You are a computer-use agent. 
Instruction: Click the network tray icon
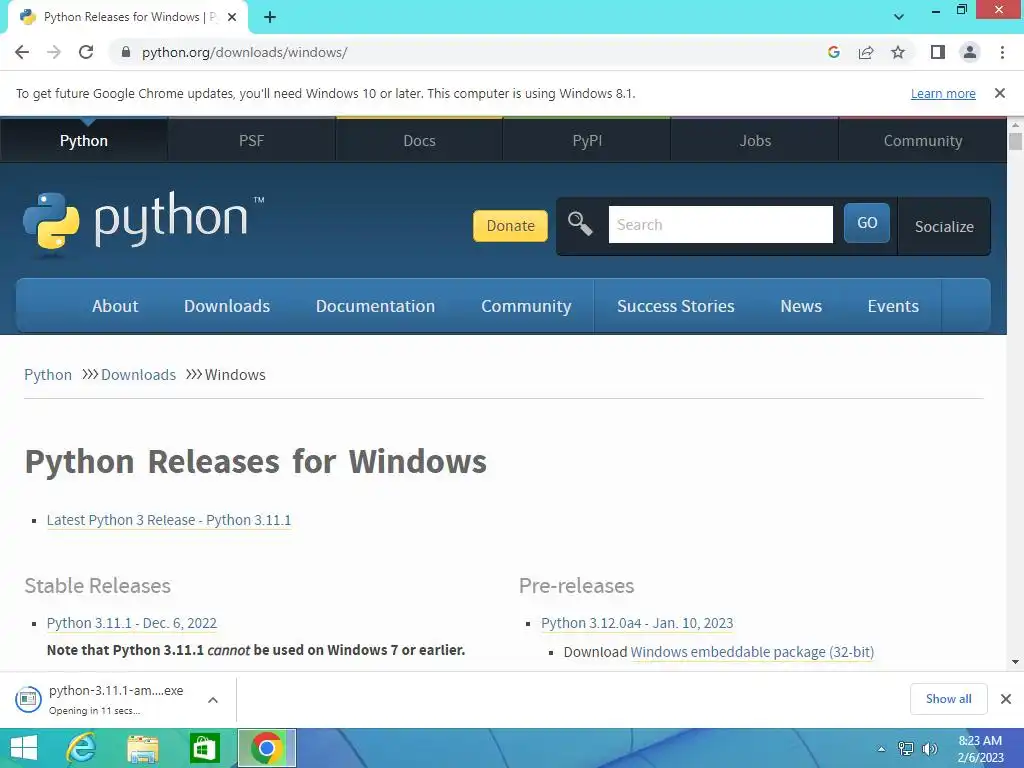(x=906, y=749)
